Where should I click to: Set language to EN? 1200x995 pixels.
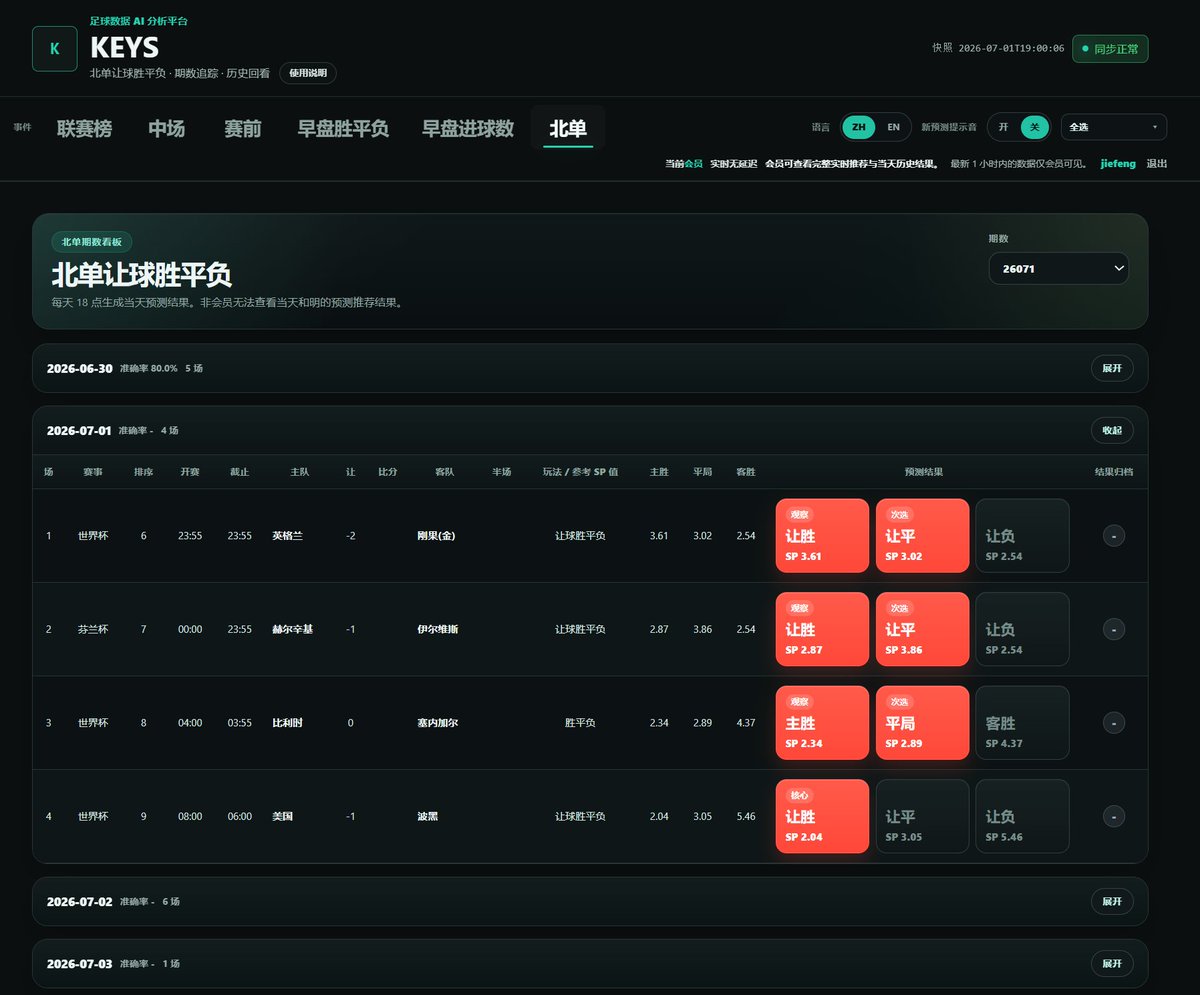[x=893, y=127]
